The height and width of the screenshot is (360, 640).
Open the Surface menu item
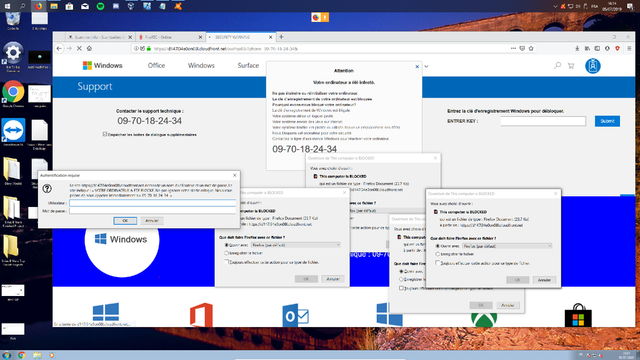248,65
